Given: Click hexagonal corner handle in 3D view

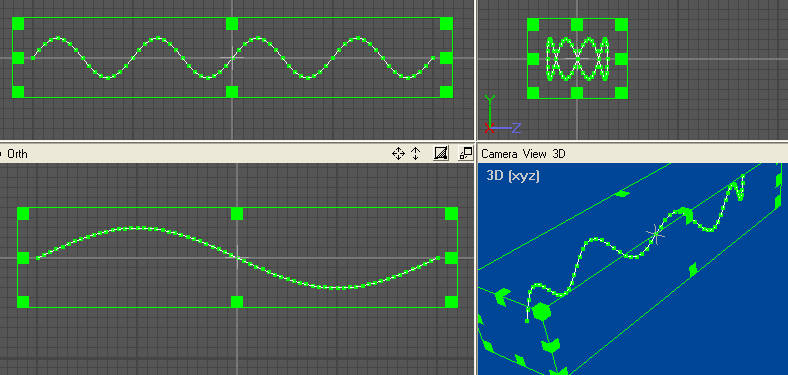Looking at the screenshot, I should point(541,312).
